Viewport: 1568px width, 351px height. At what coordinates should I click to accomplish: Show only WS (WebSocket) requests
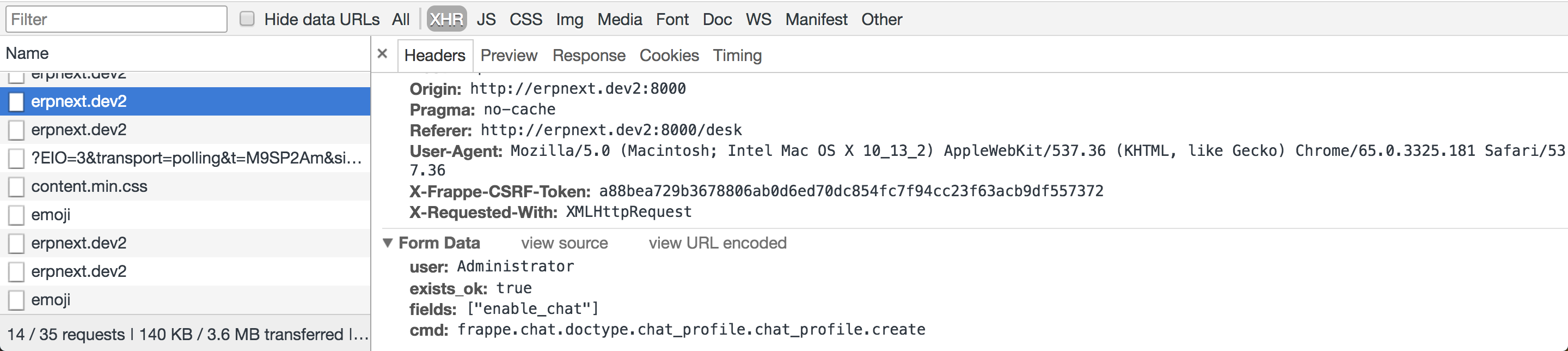pos(757,19)
